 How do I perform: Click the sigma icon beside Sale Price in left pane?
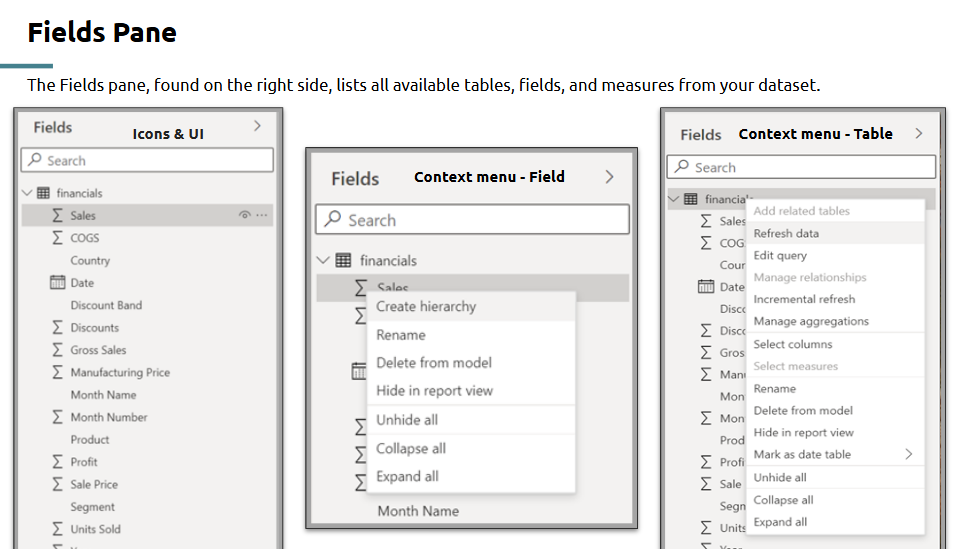pyautogui.click(x=57, y=484)
